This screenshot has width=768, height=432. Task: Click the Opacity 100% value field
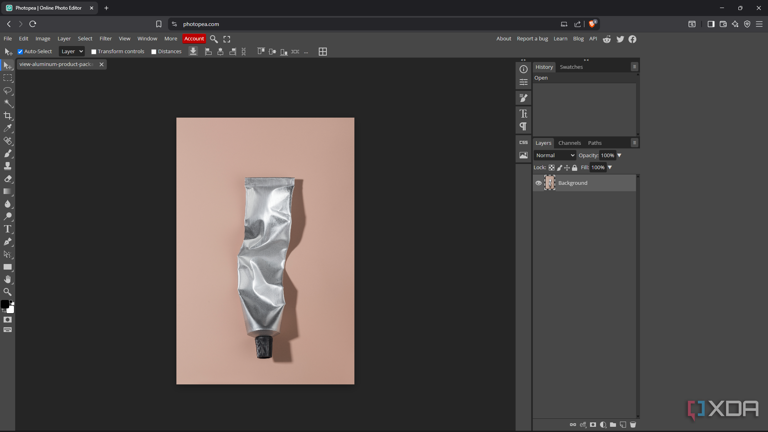pyautogui.click(x=607, y=155)
